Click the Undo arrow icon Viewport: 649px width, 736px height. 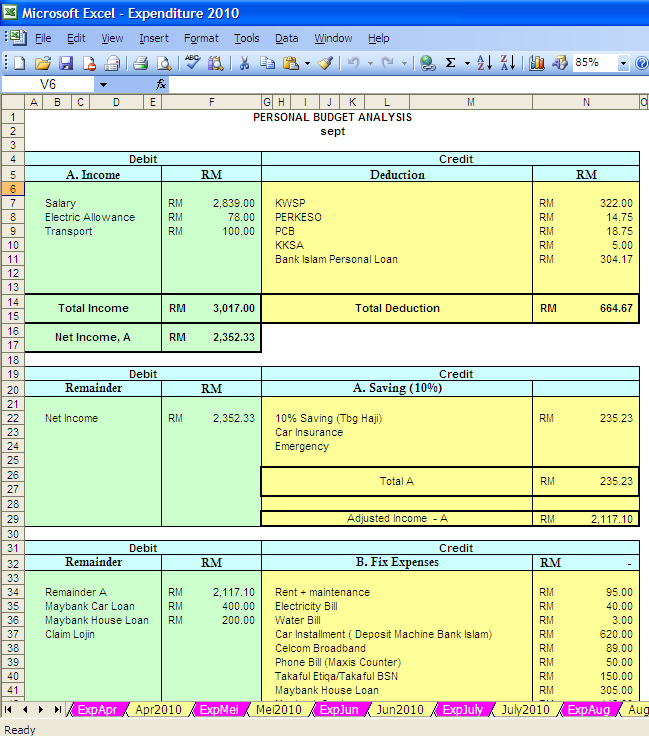(x=354, y=63)
